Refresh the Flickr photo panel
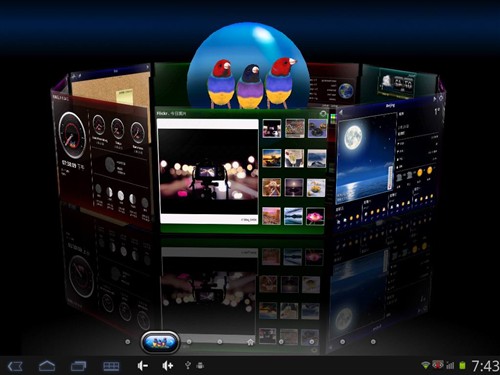500x375 pixels. coord(323,113)
